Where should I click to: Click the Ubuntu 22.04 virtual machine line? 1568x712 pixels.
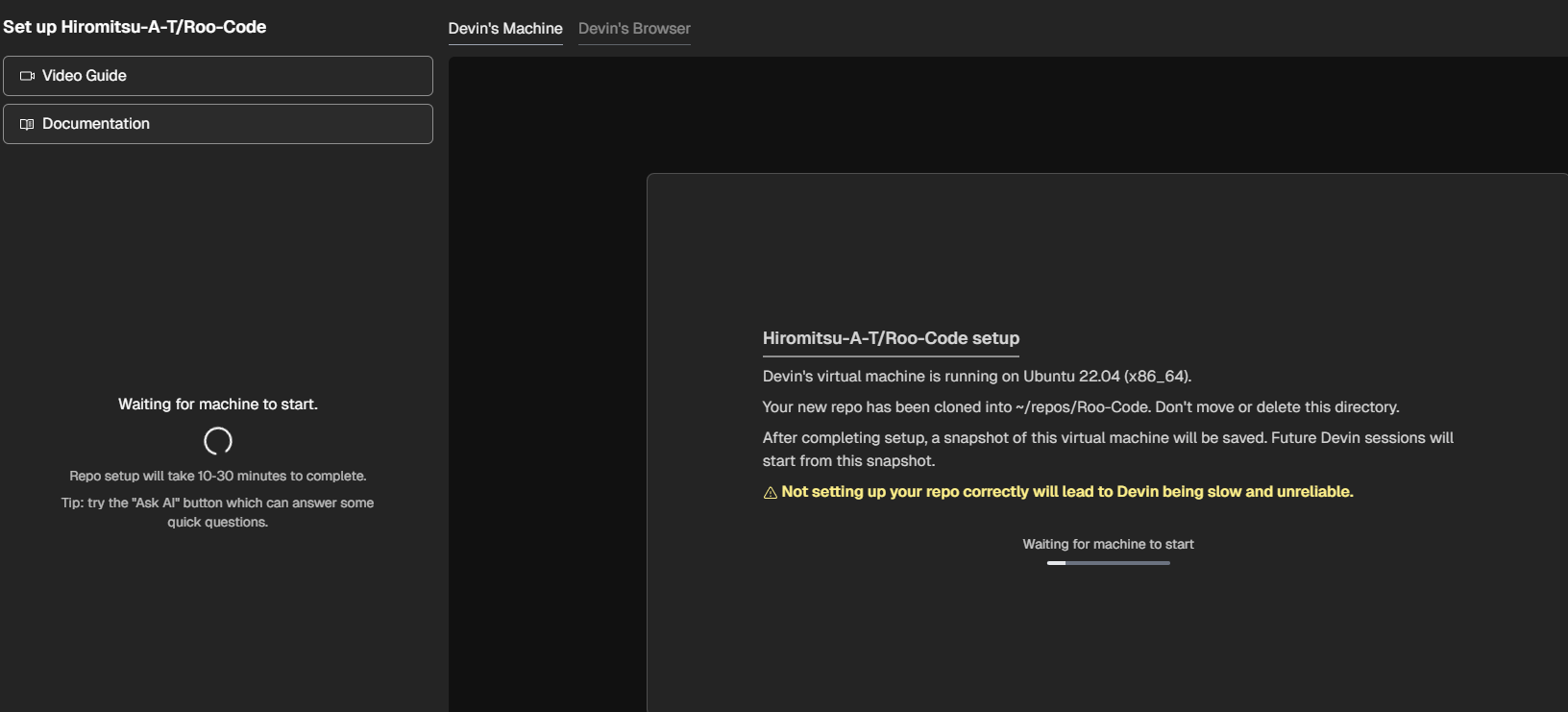pos(977,376)
